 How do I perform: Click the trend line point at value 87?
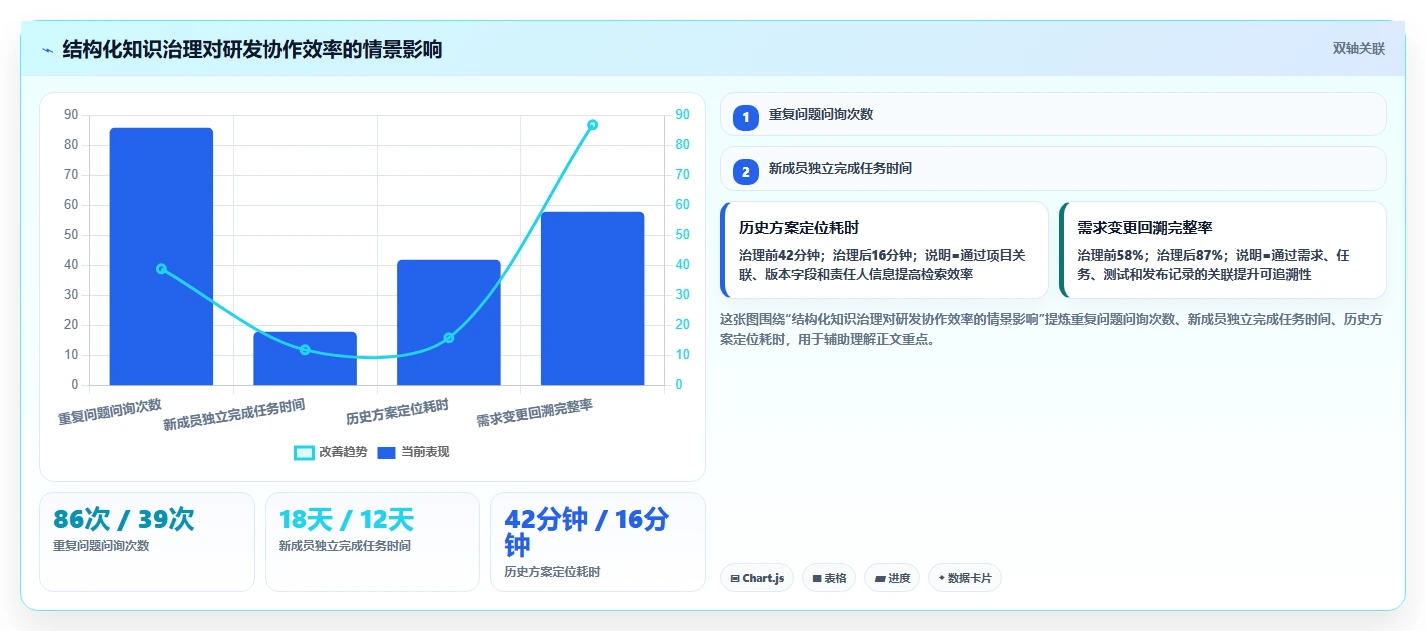pyautogui.click(x=592, y=125)
